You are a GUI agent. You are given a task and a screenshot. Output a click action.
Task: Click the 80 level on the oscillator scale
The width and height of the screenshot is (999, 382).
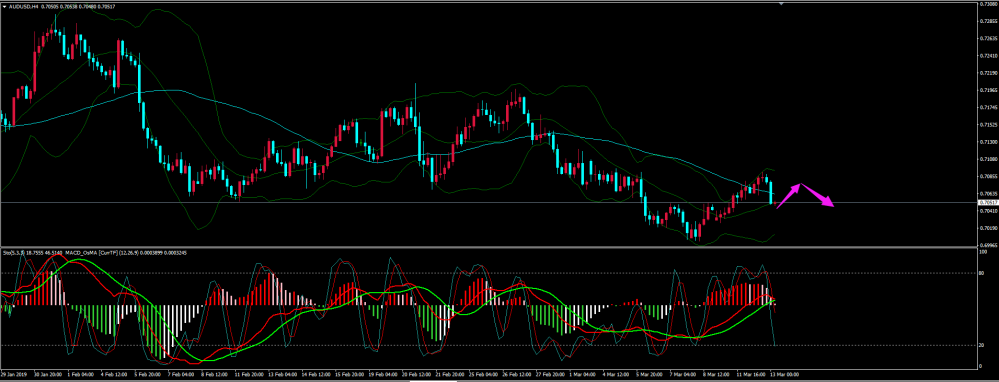(x=981, y=273)
